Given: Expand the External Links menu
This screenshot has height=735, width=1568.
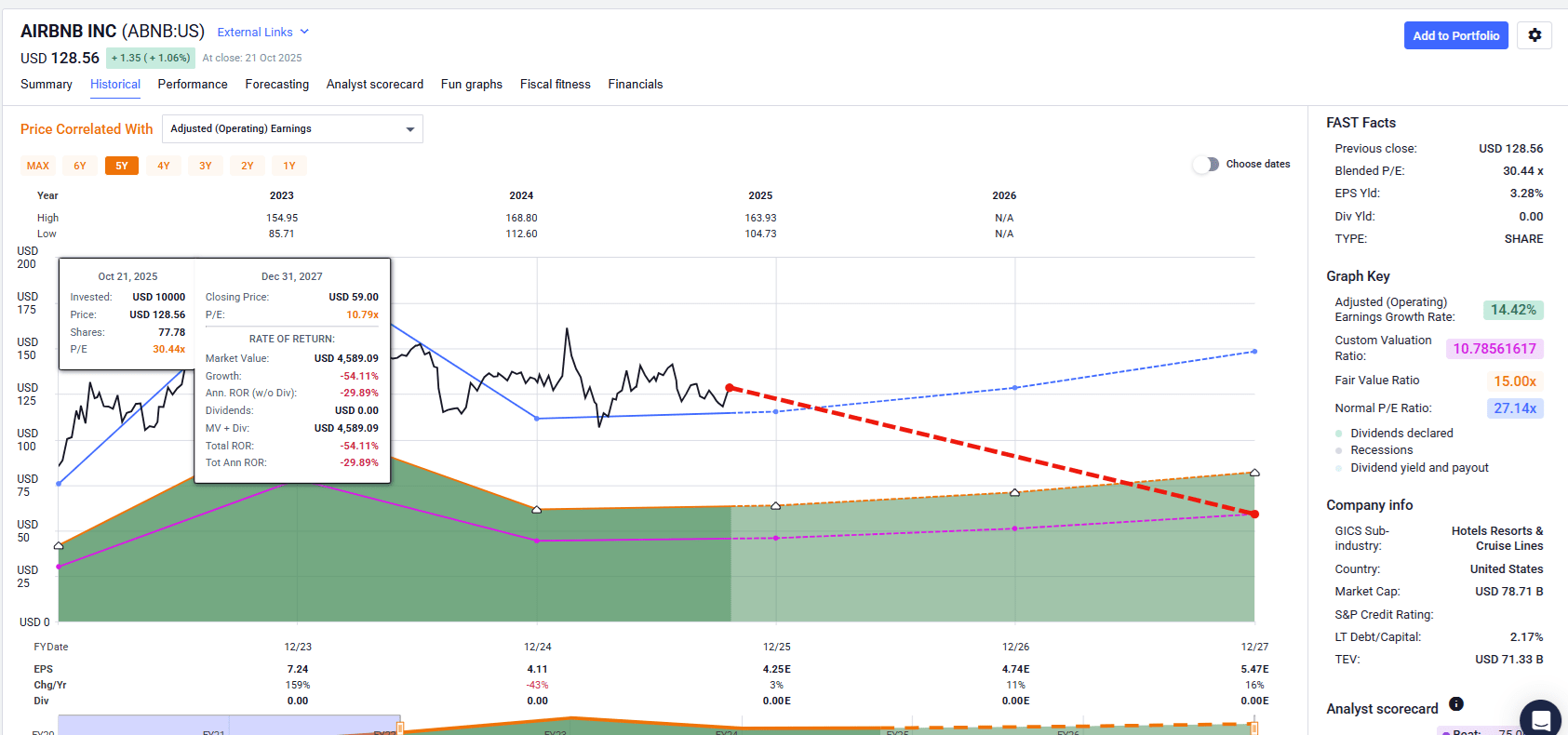Looking at the screenshot, I should coord(263,33).
